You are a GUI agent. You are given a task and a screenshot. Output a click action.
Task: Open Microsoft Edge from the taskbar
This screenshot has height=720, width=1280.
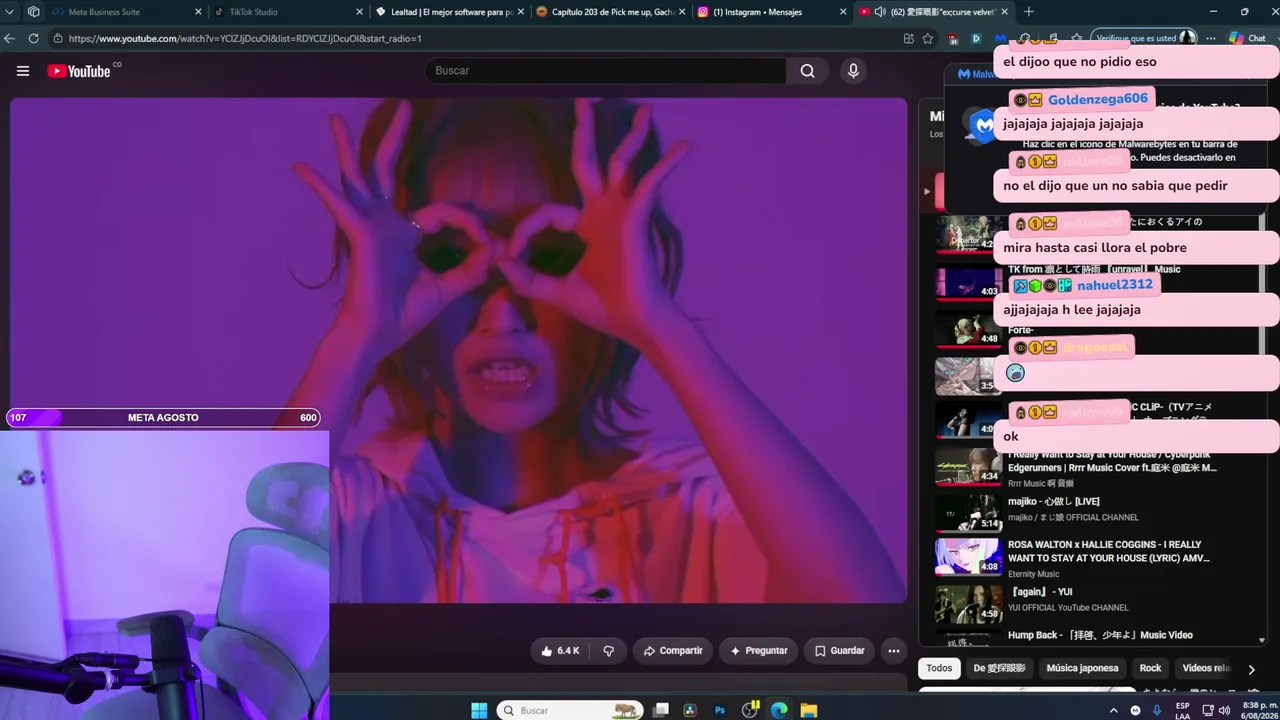tap(779, 710)
